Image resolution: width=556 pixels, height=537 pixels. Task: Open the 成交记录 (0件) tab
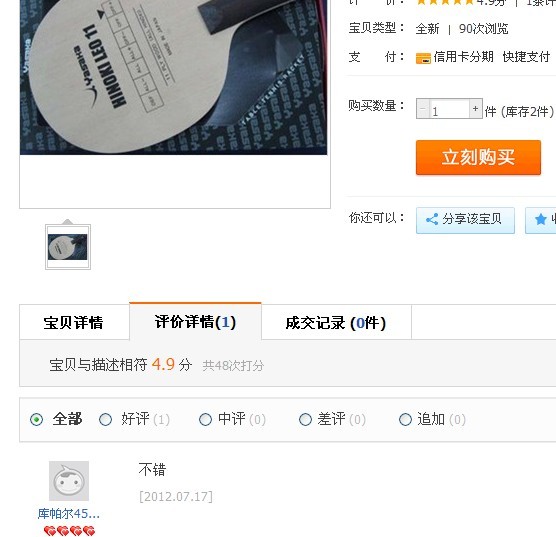point(336,322)
